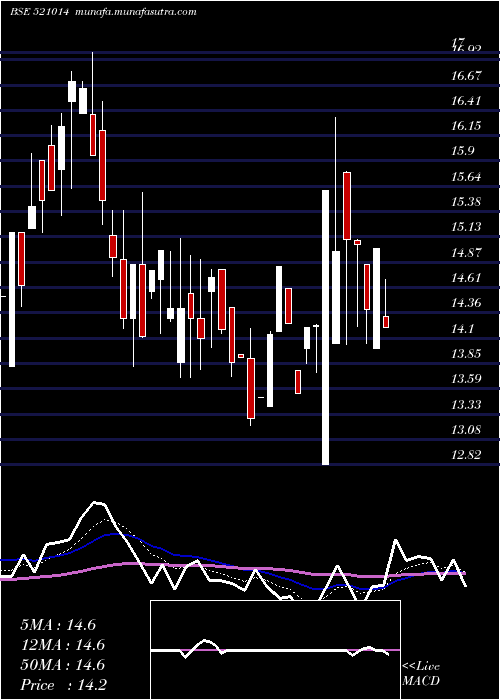Click the last red candlestick on the right
Screen dimensions: 500x700
click(x=386, y=322)
